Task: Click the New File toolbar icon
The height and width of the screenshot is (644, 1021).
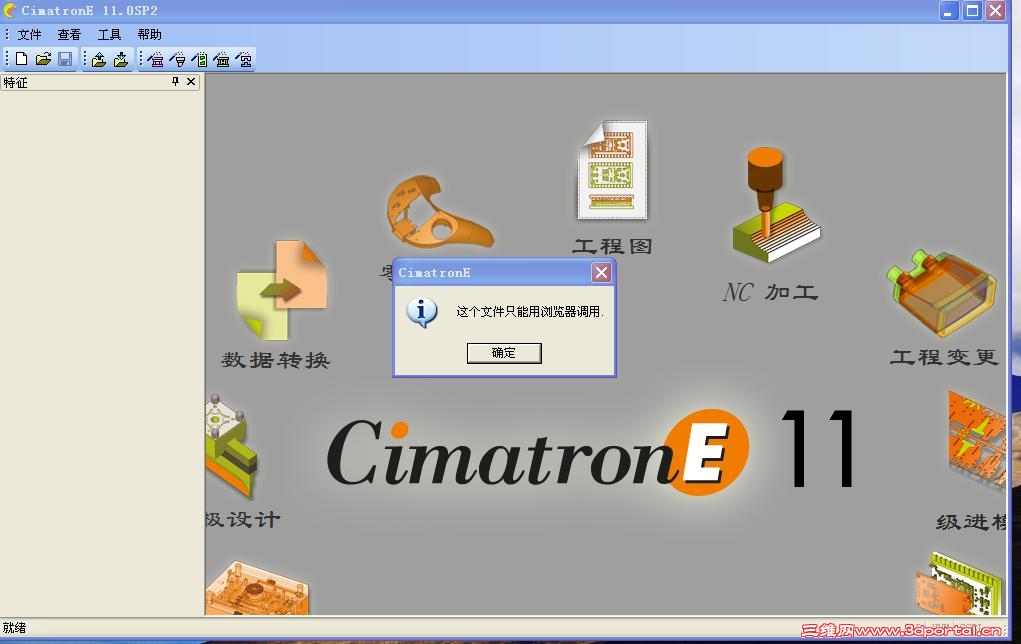Action: (21, 59)
